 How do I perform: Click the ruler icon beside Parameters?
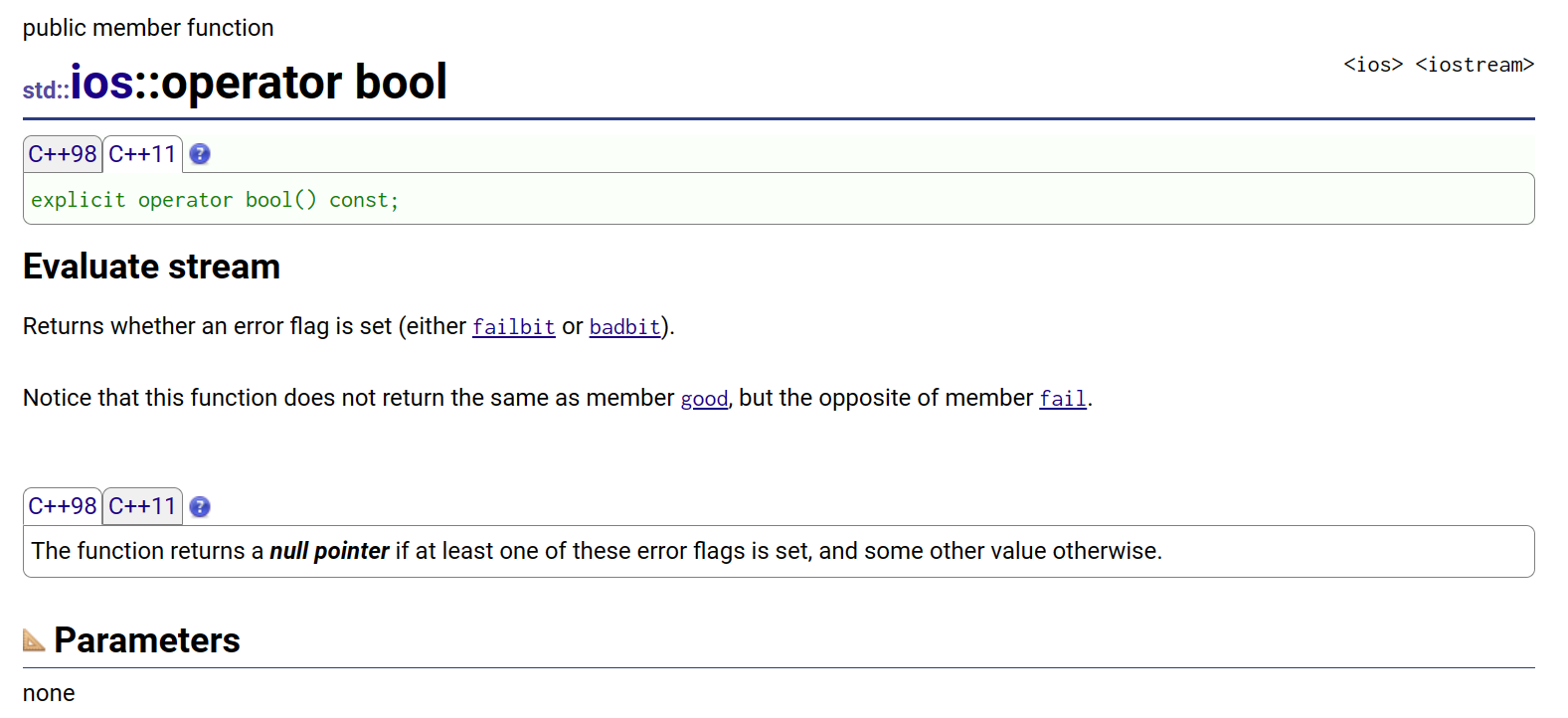pos(34,639)
